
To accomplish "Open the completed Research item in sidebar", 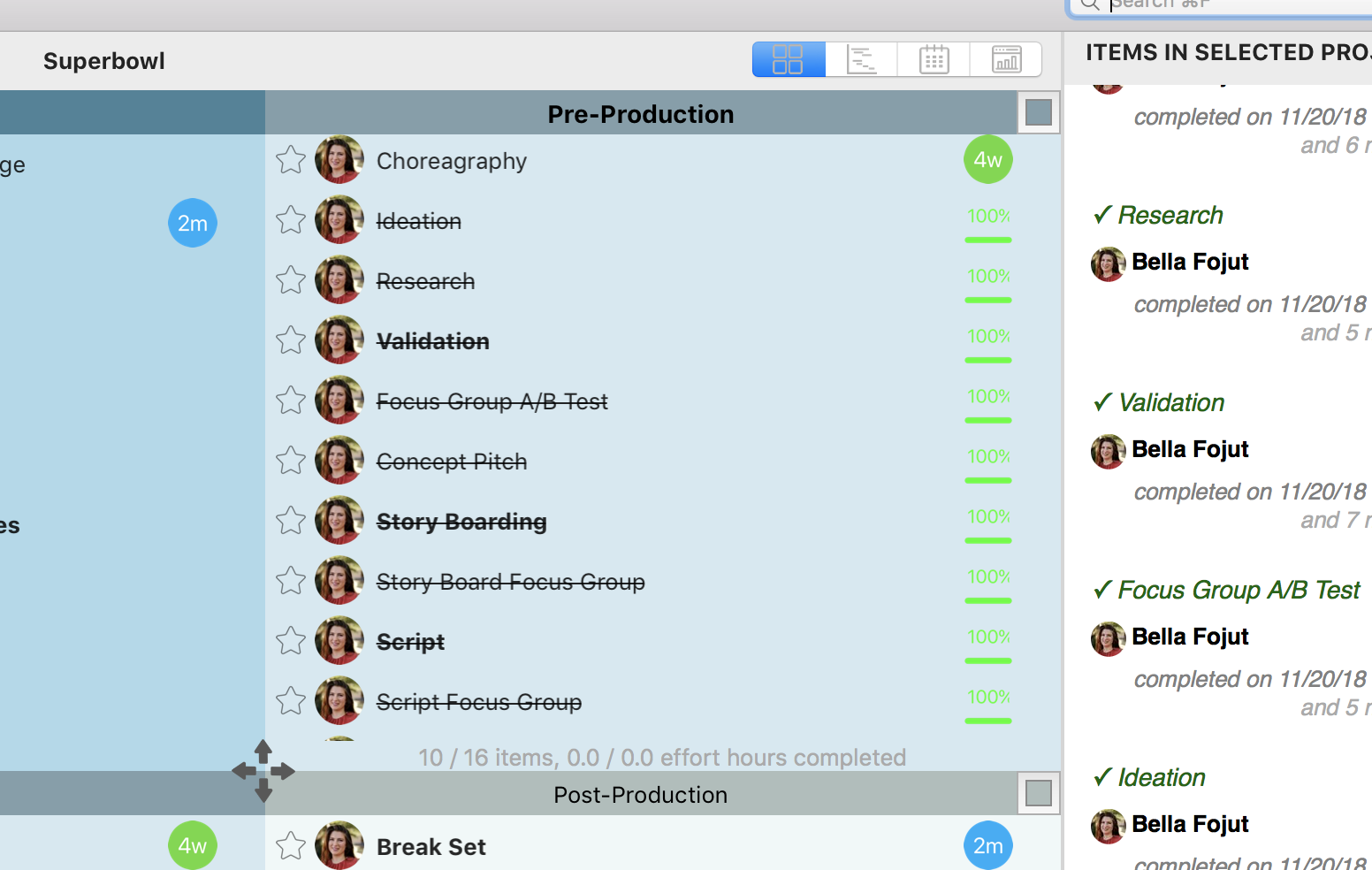I will [x=1170, y=215].
